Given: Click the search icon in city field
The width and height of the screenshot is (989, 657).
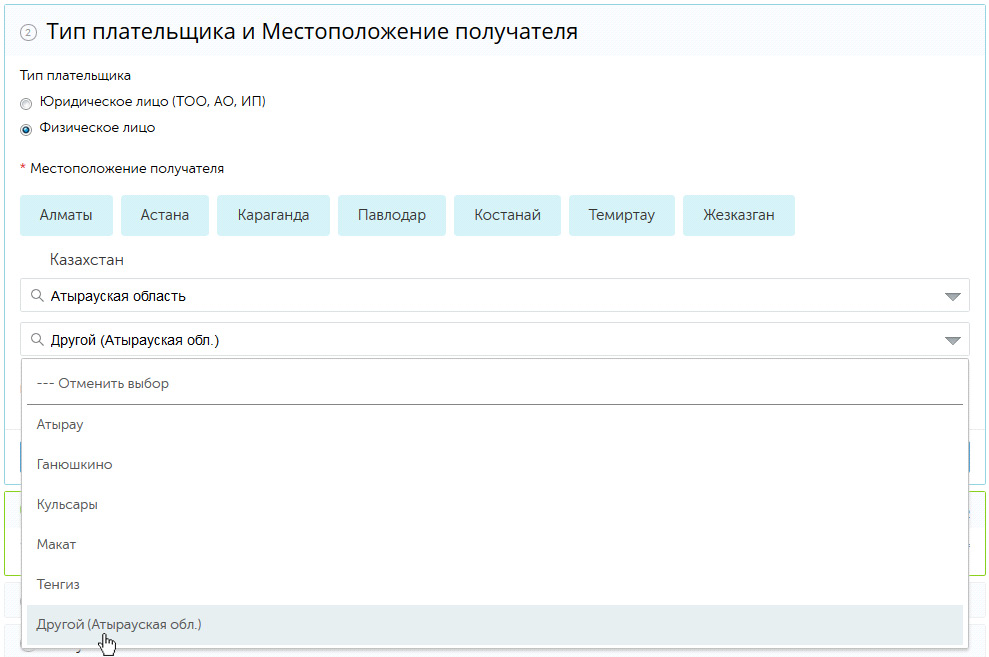Looking at the screenshot, I should click(x=37, y=340).
